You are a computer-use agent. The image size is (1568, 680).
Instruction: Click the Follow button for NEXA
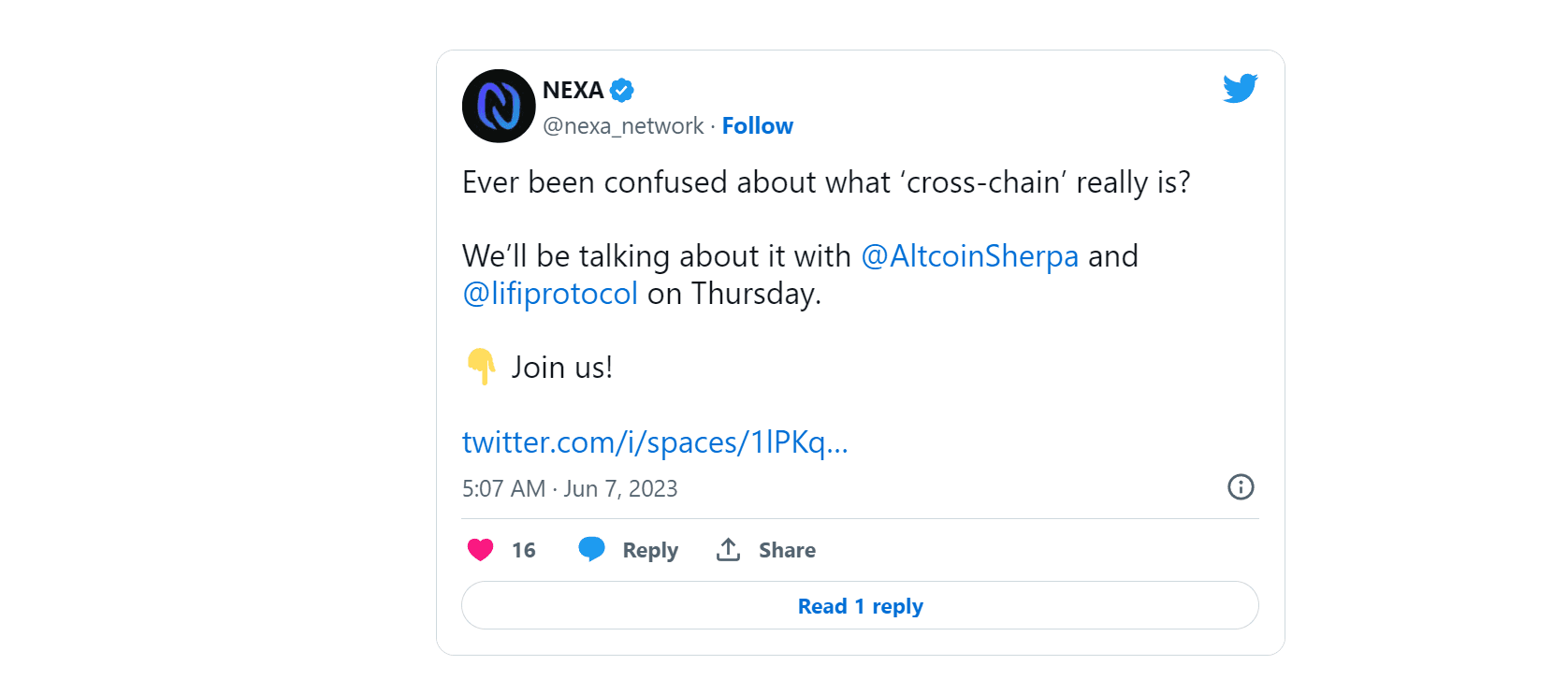pos(757,125)
